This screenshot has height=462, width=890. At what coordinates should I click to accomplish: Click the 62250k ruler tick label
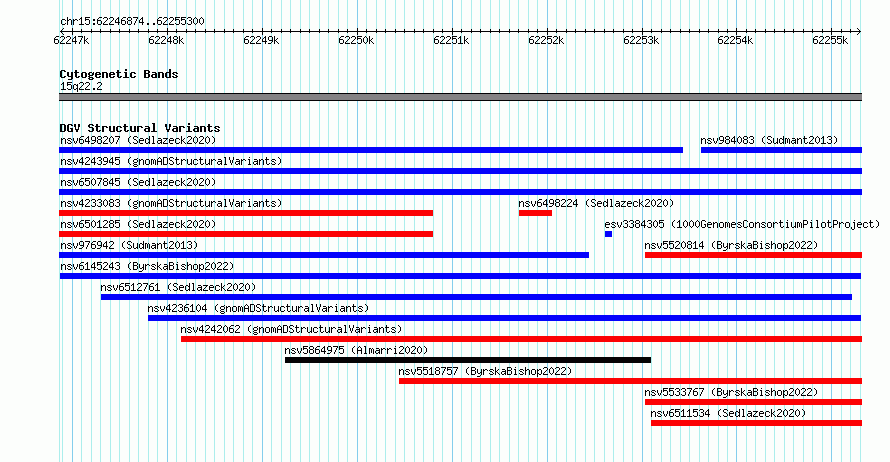coord(356,40)
